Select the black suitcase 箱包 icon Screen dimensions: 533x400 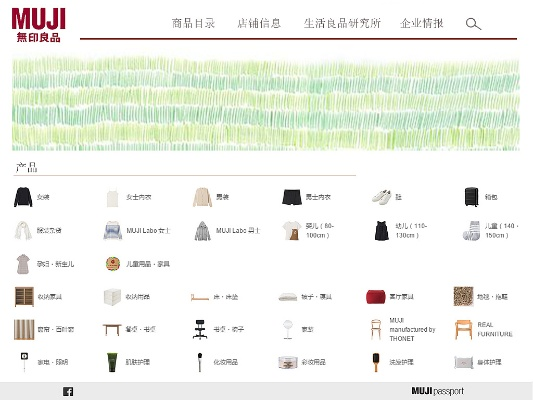coord(471,197)
